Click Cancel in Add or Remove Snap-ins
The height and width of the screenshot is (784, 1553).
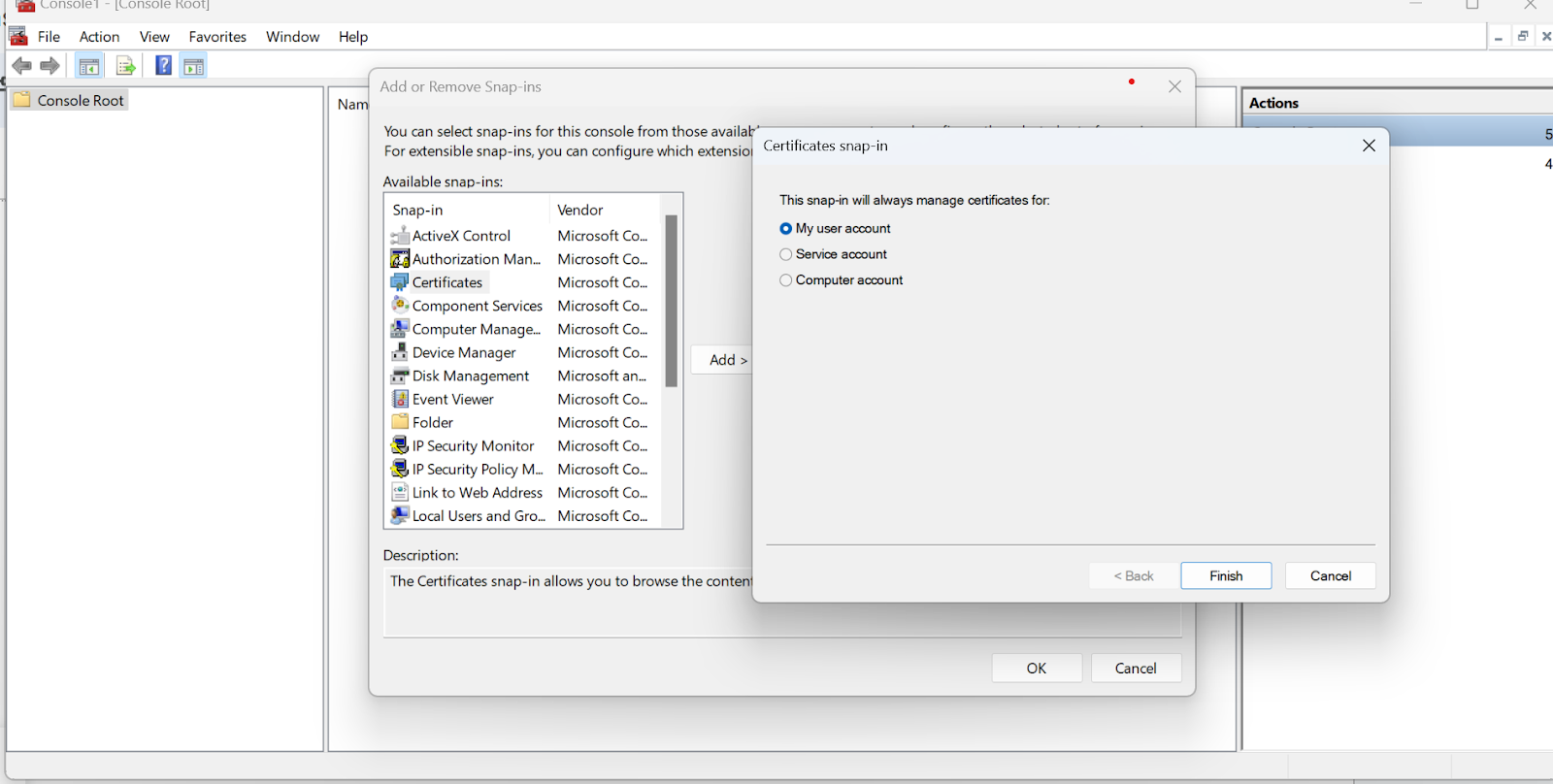pyautogui.click(x=1136, y=668)
